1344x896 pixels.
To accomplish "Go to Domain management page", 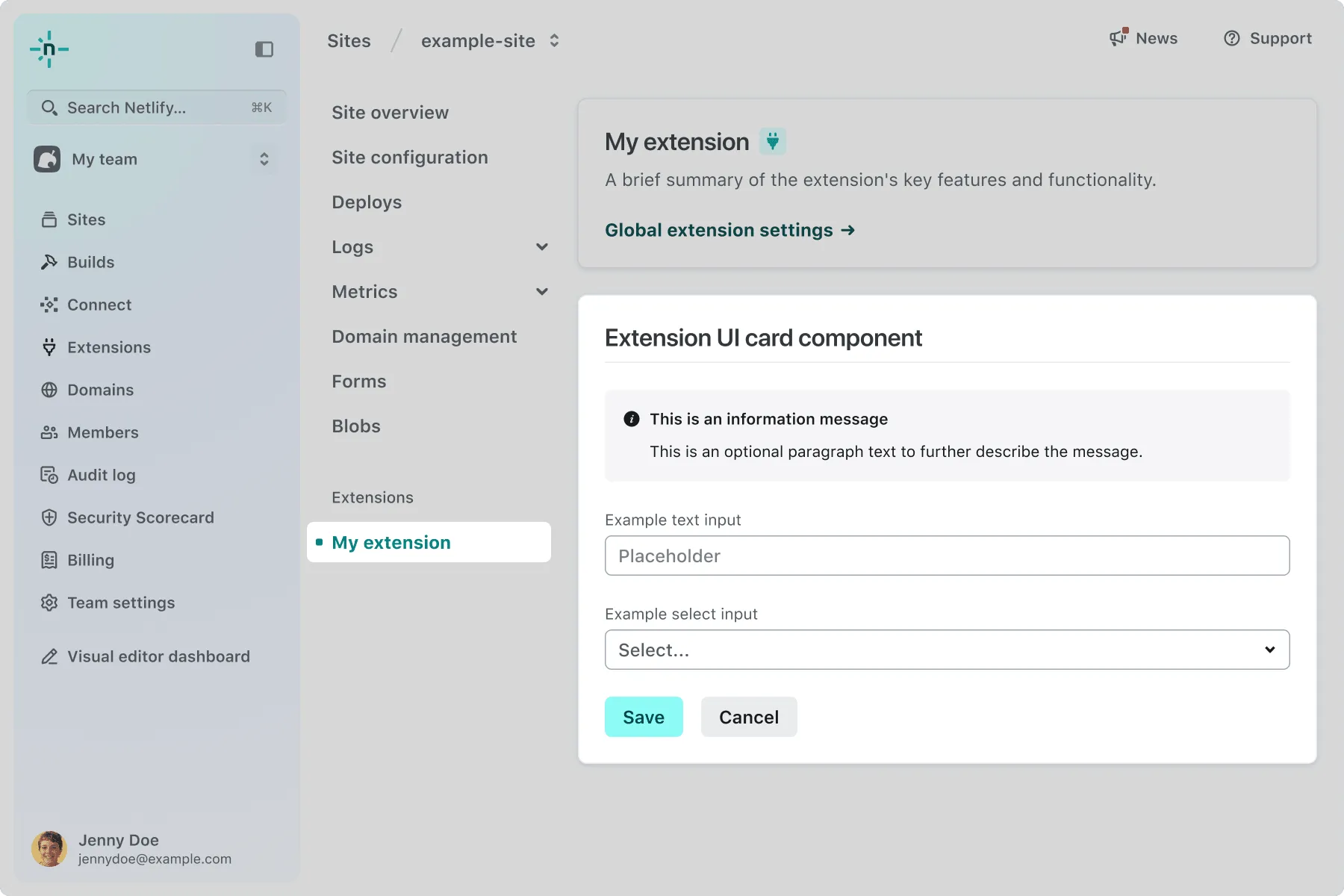I will coord(424,337).
